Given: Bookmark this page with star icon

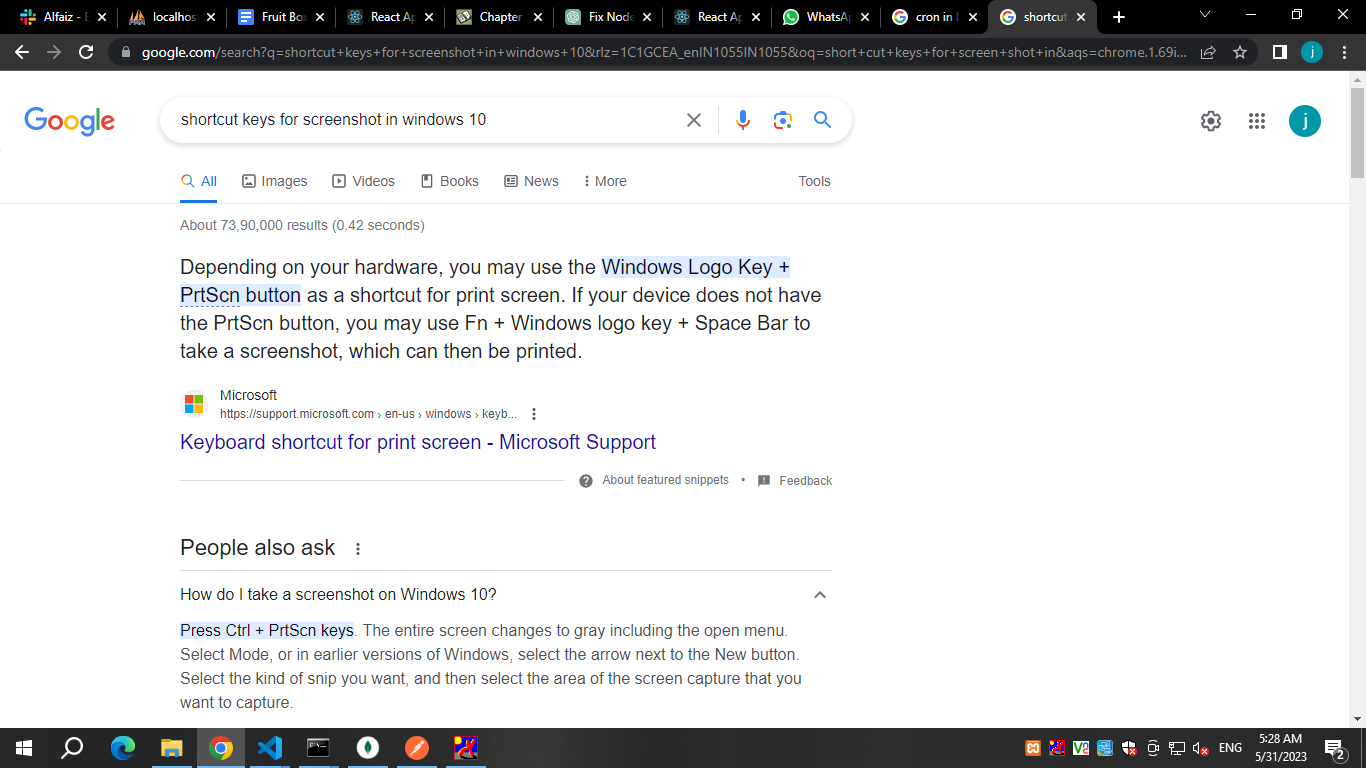Looking at the screenshot, I should (x=1240, y=52).
